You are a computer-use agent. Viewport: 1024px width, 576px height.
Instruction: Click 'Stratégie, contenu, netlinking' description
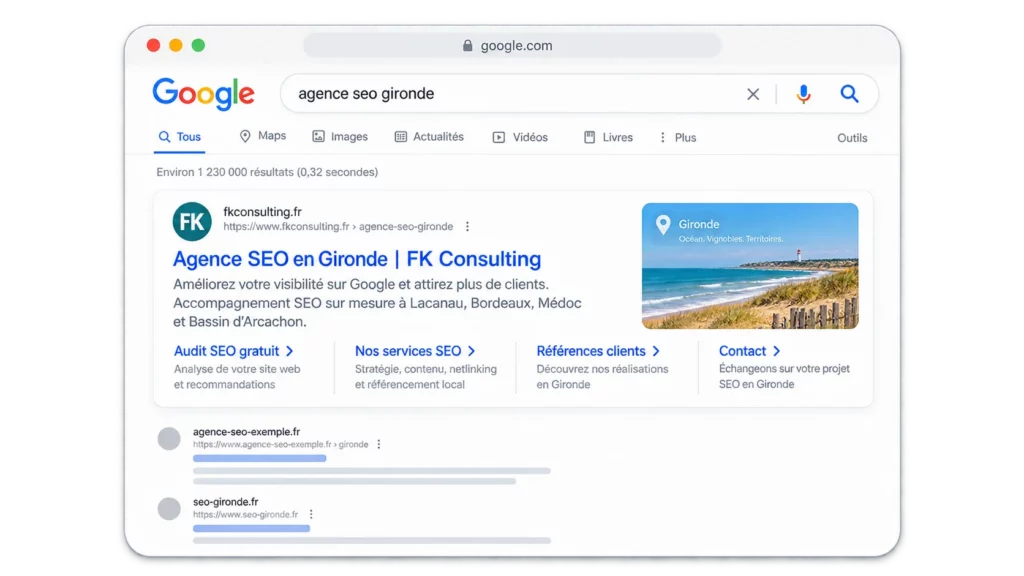coord(426,369)
